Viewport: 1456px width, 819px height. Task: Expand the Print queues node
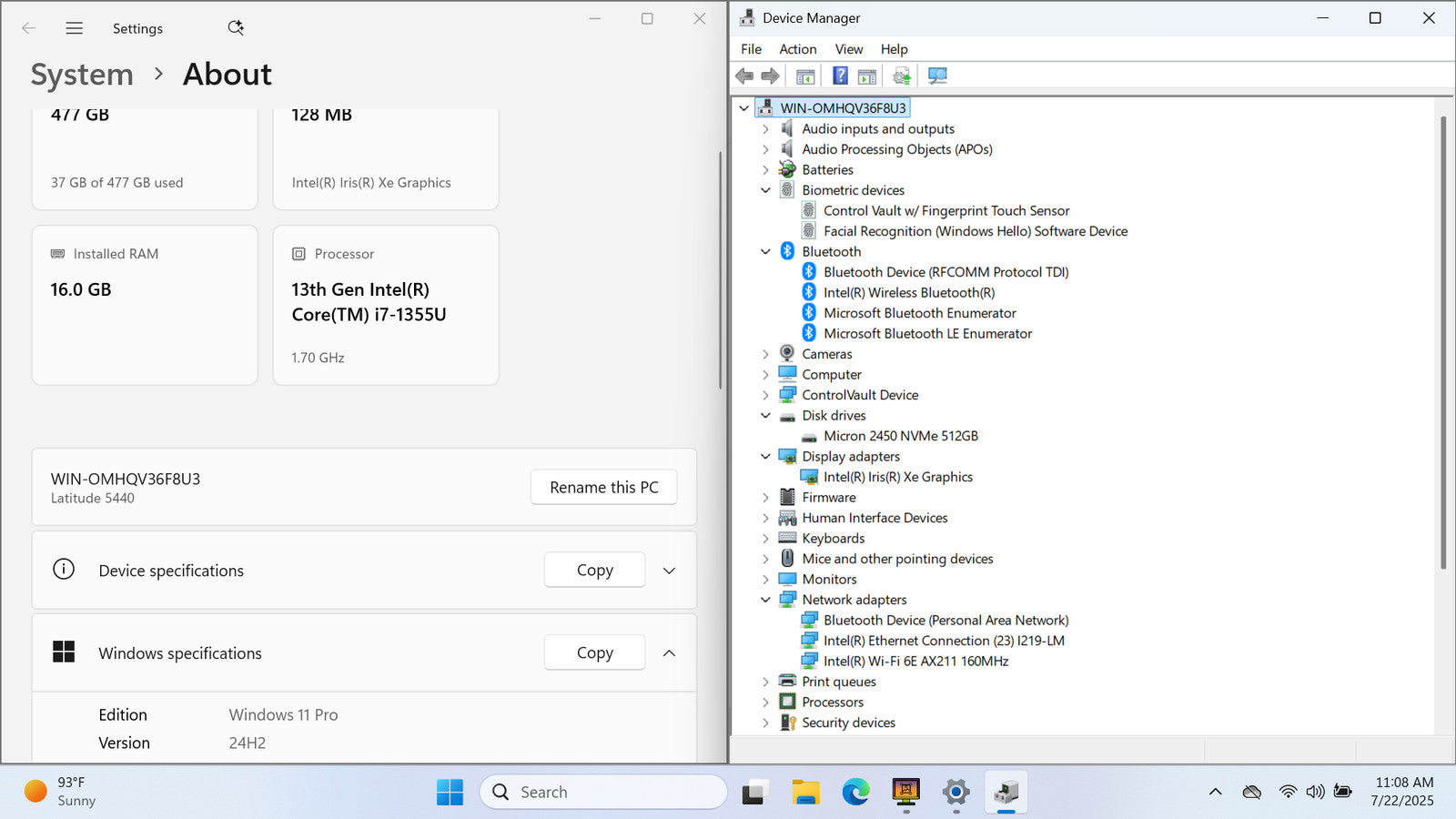pyautogui.click(x=765, y=682)
